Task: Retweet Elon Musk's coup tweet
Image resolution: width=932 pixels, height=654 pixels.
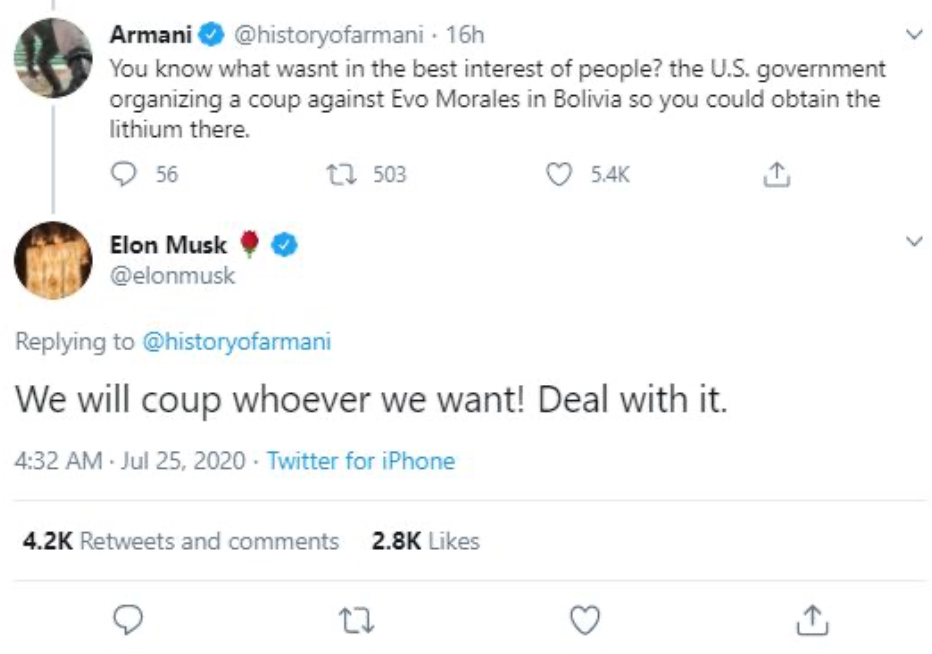Action: [x=357, y=621]
